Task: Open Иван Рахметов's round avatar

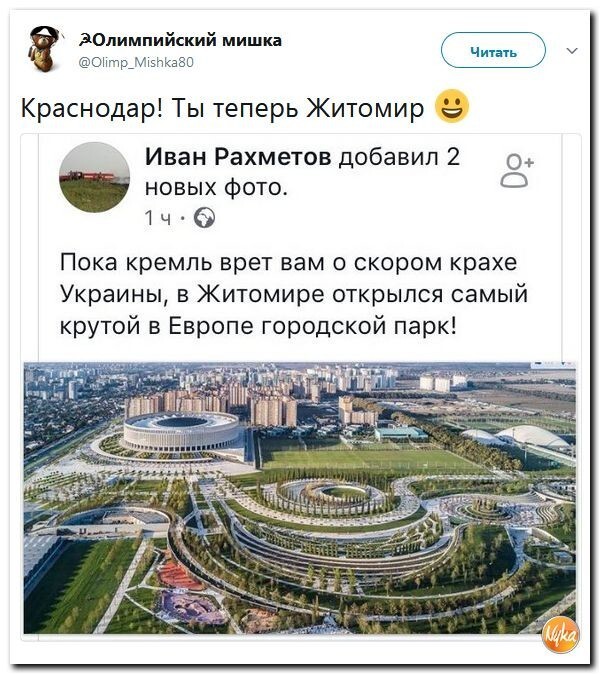Action: point(94,177)
